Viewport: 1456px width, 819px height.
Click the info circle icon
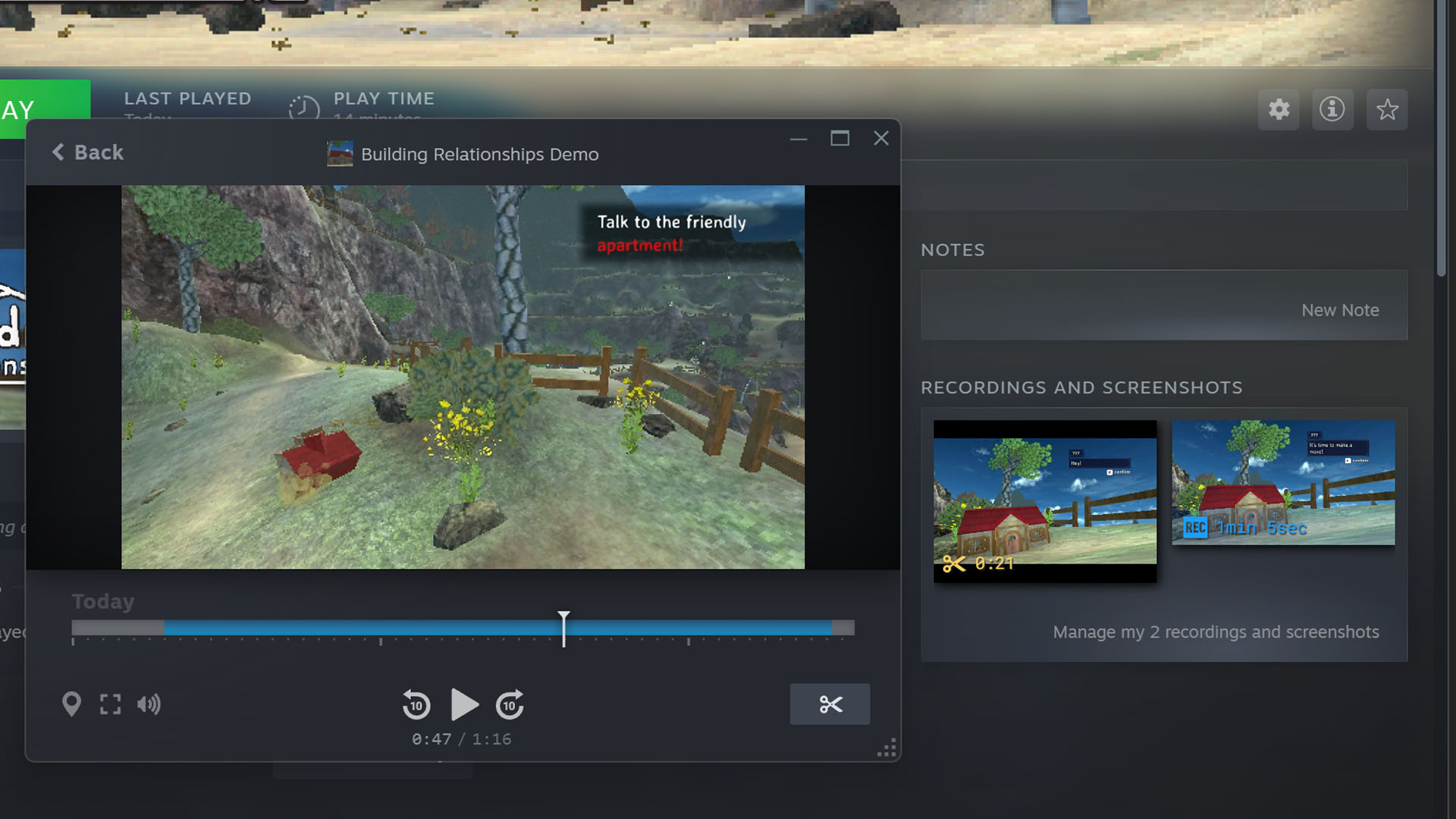(1333, 109)
